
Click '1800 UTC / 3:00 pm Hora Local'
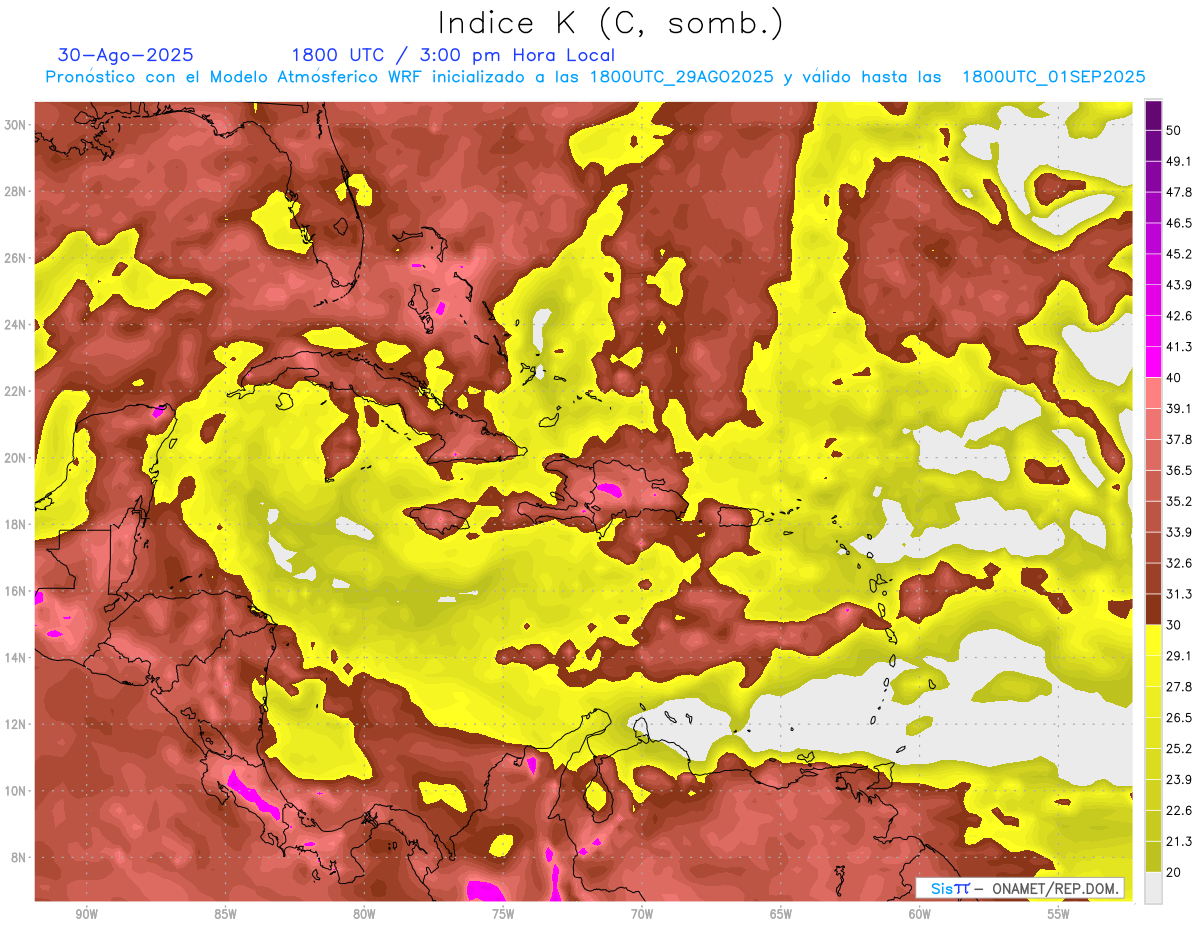453,56
